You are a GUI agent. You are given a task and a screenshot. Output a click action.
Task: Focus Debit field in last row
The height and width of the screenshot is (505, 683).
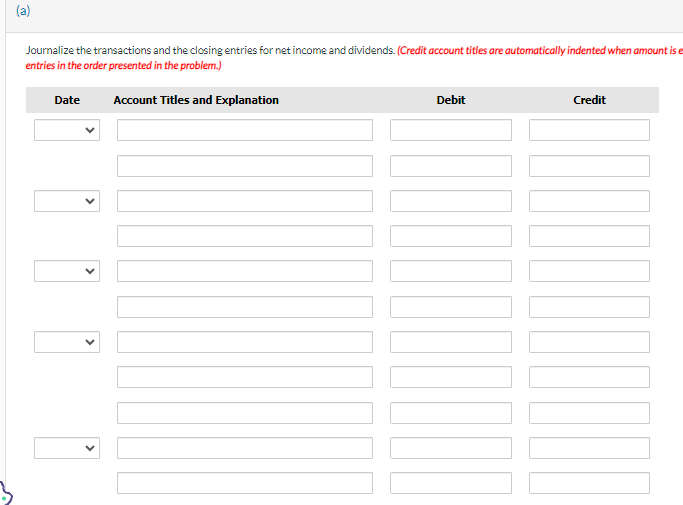point(451,483)
